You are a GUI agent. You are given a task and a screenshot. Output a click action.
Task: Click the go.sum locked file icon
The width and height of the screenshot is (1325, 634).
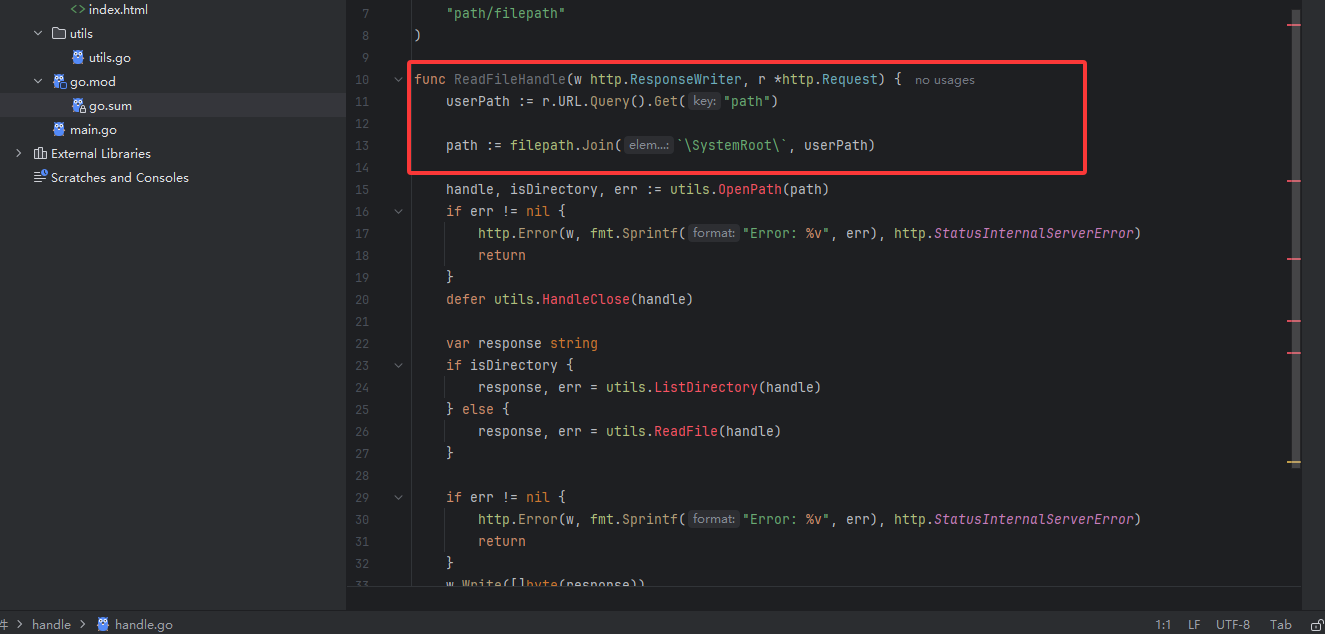click(x=78, y=105)
